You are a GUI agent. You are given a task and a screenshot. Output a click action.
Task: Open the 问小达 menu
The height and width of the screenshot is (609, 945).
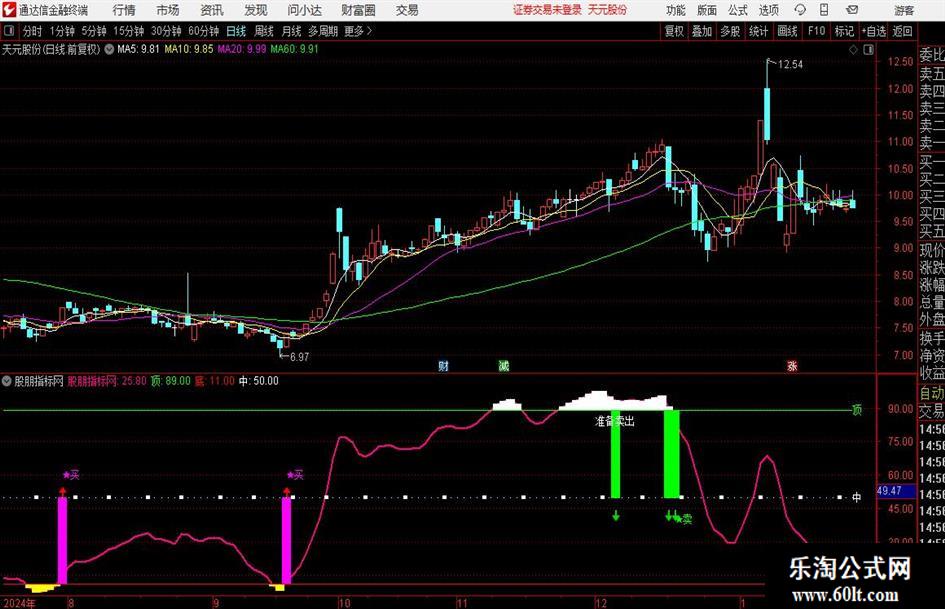click(x=304, y=10)
